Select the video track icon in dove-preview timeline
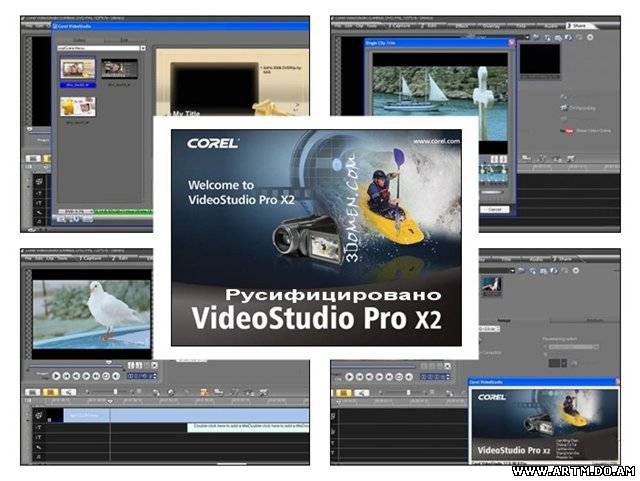 pos(39,416)
